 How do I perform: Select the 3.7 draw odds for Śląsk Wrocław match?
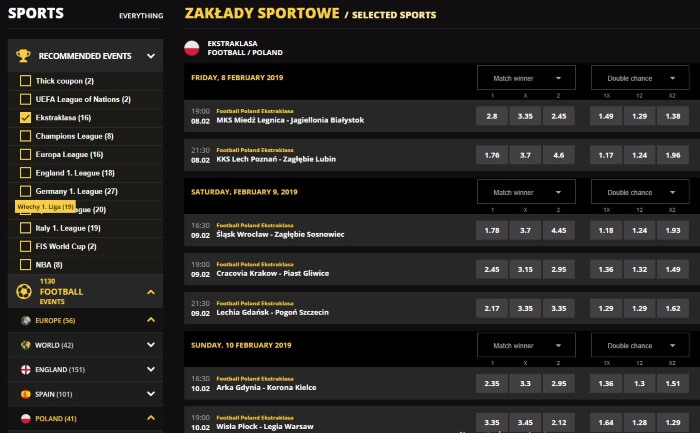click(x=526, y=231)
